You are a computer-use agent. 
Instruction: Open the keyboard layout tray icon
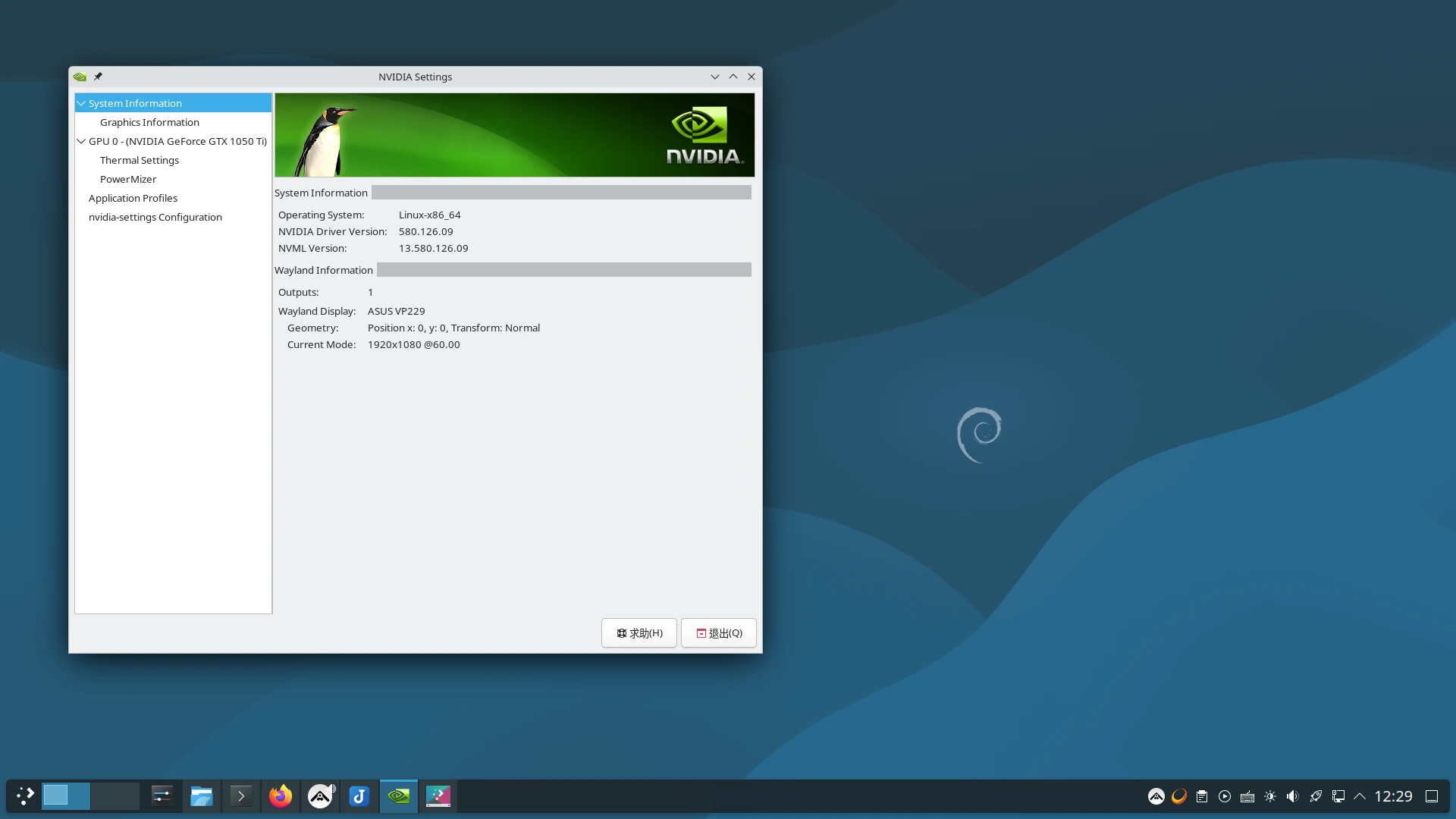[1247, 796]
